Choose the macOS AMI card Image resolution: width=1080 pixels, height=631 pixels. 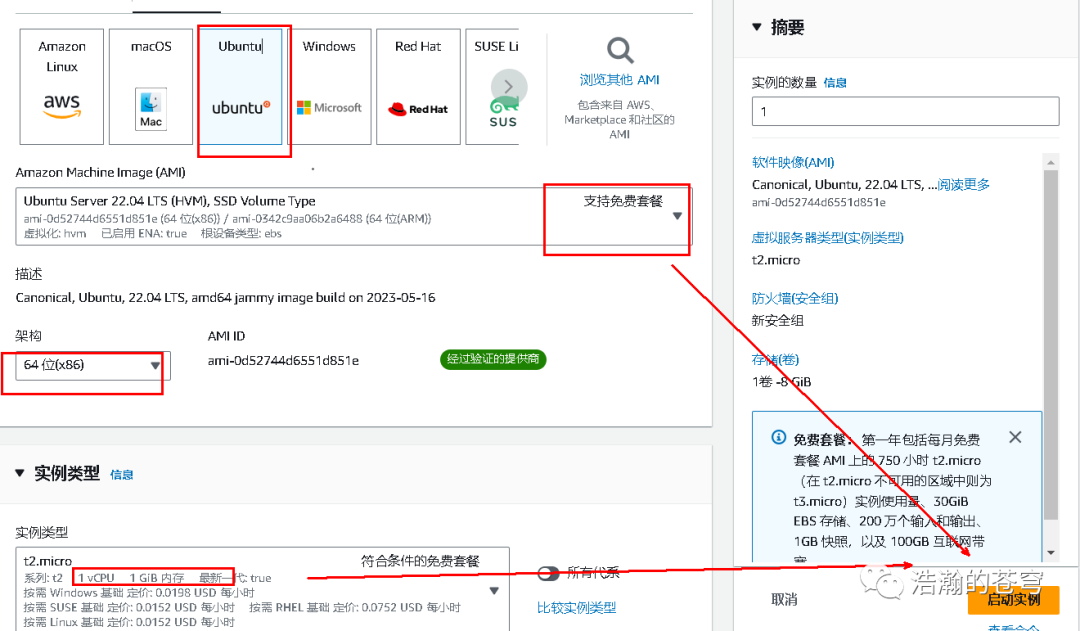click(x=151, y=86)
